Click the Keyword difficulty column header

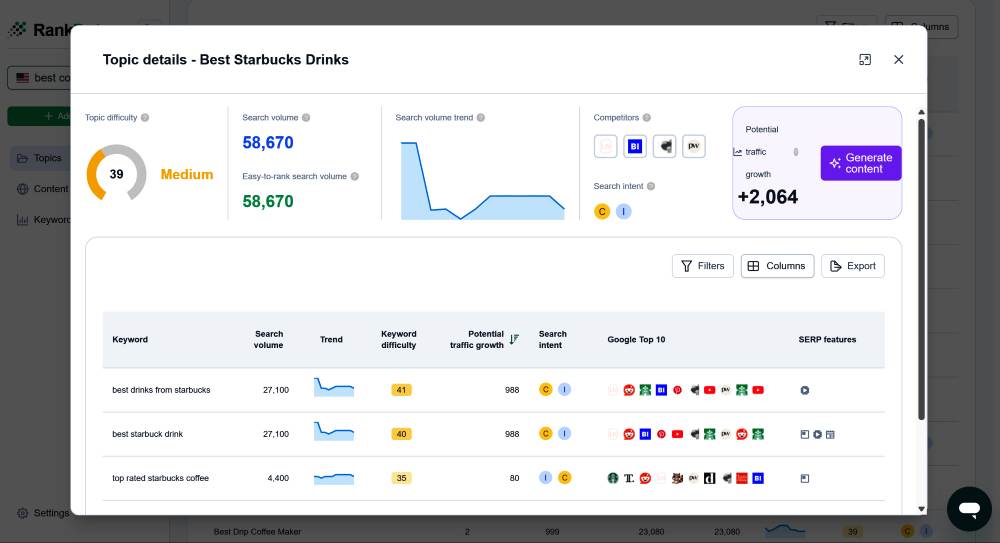click(398, 340)
